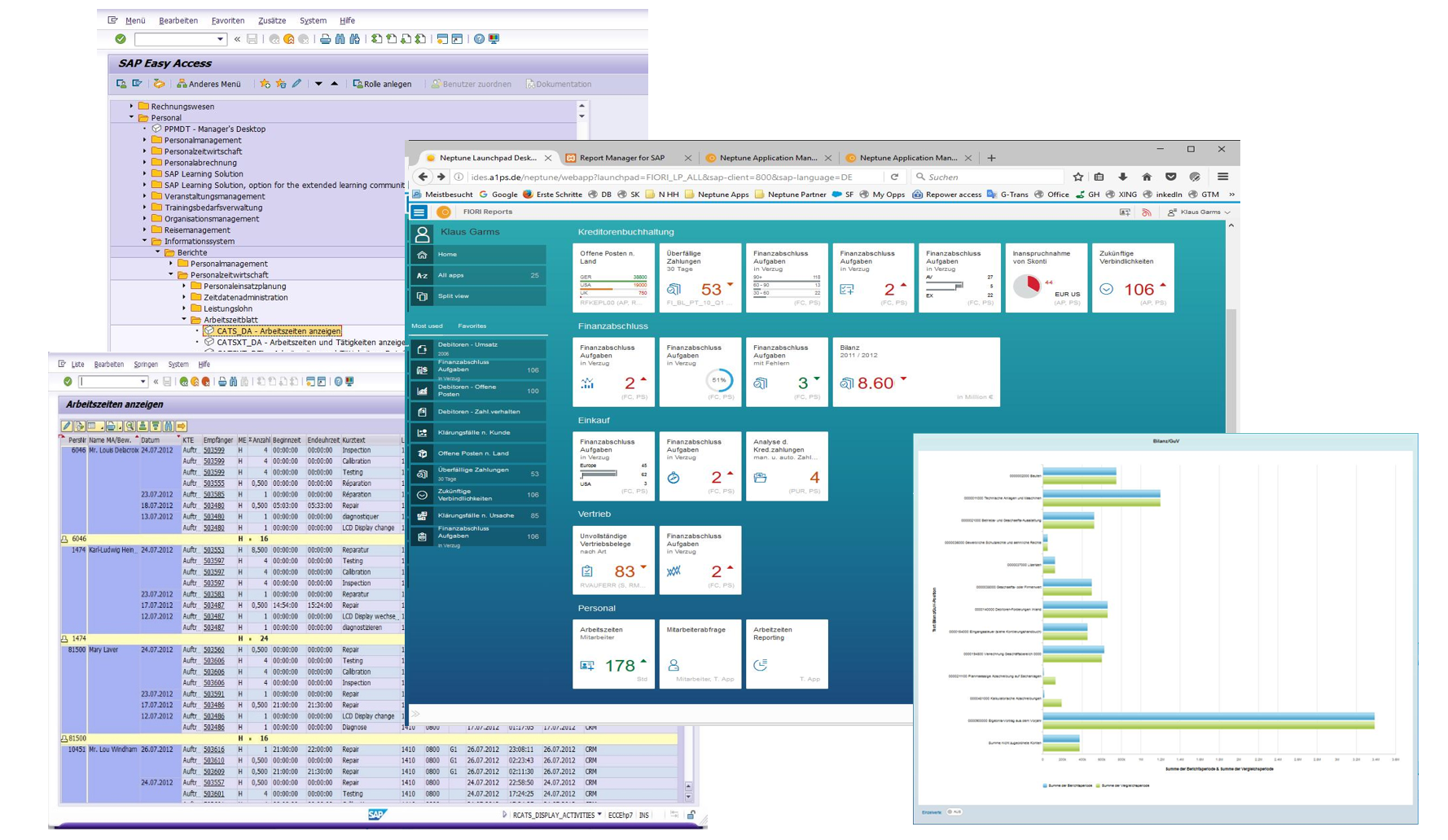1448x840 pixels.
Task: Click the Debitoren - Umsatz item in the Most used list
Action: click(478, 348)
